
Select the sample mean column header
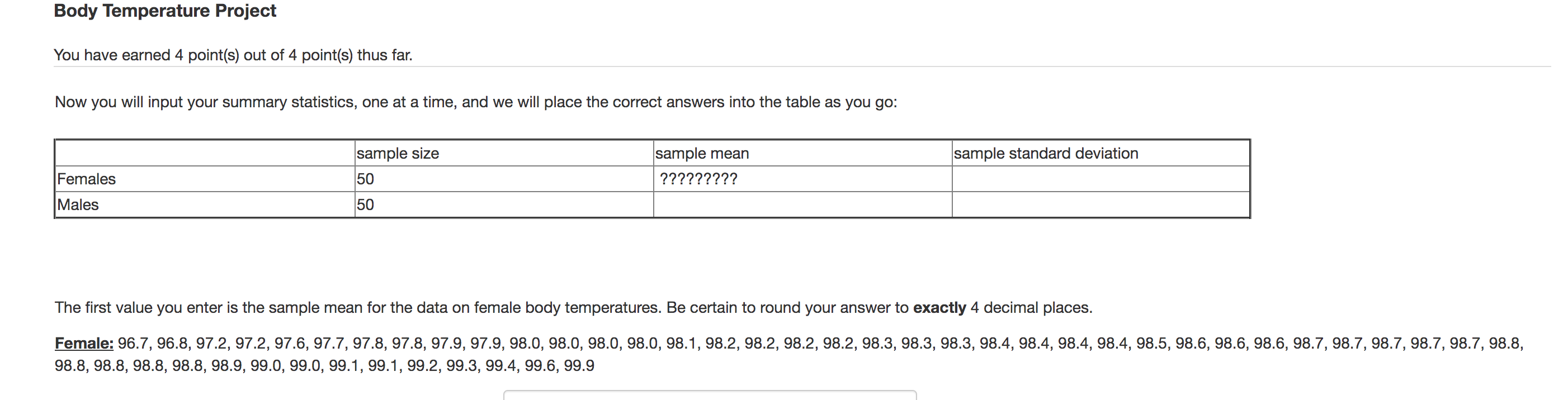(x=701, y=153)
